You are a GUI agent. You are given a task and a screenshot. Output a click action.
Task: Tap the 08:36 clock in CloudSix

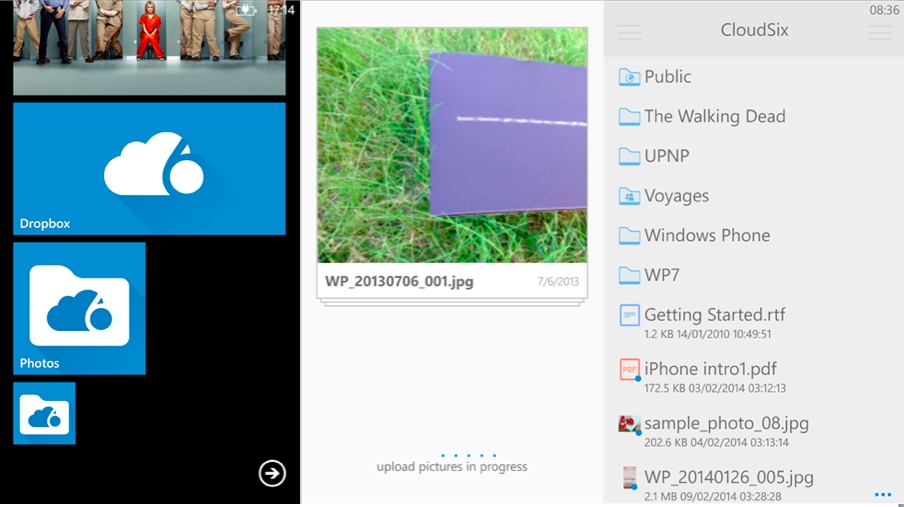[x=884, y=10]
